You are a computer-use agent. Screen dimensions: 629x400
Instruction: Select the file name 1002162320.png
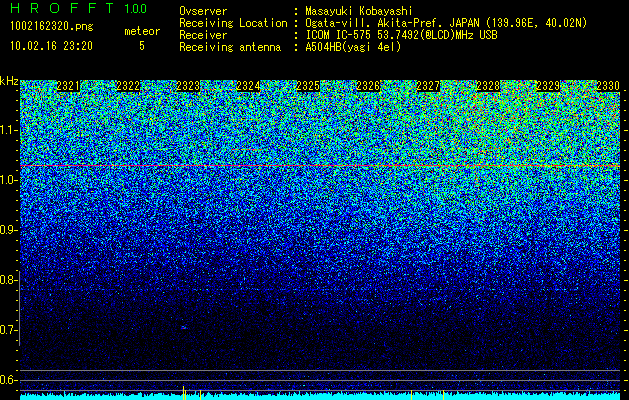click(x=52, y=27)
